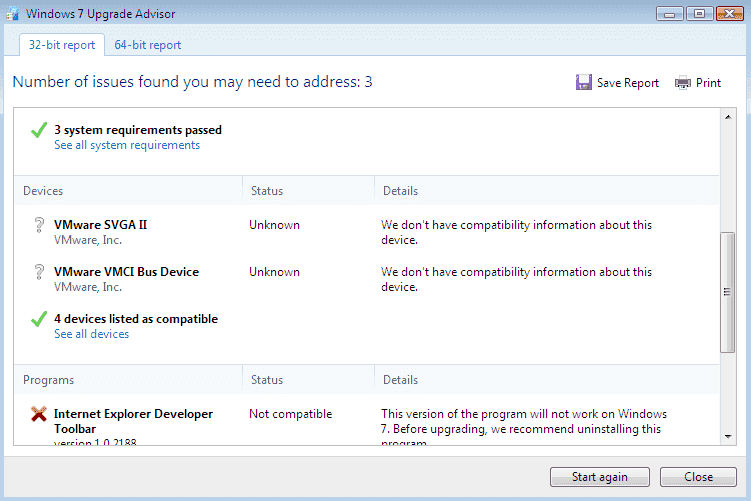Open the 64-bit report tab
The height and width of the screenshot is (501, 751).
(148, 45)
